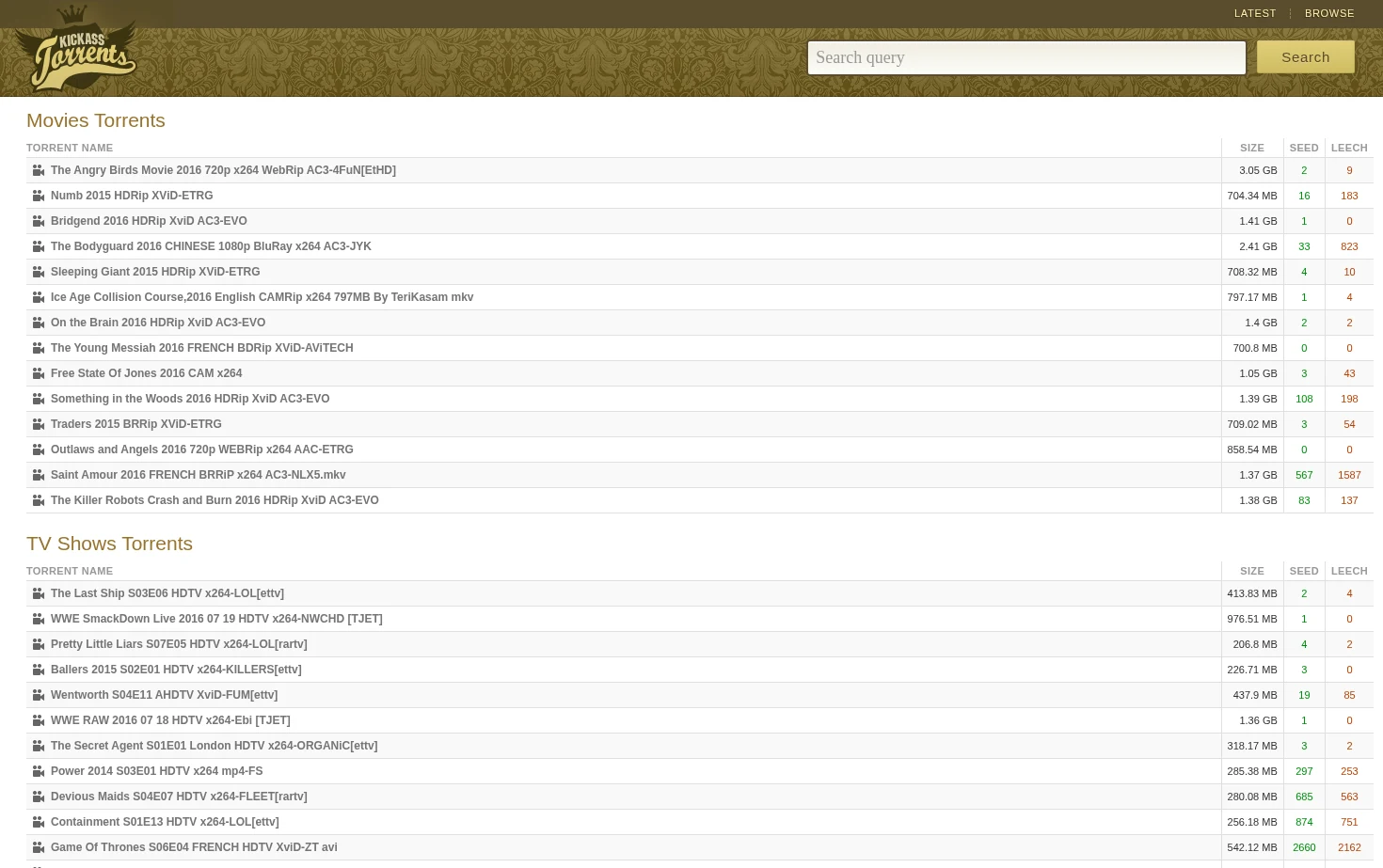Open The Young Messiah 2016 FRENCH torrent
This screenshot has width=1383, height=868.
[202, 348]
